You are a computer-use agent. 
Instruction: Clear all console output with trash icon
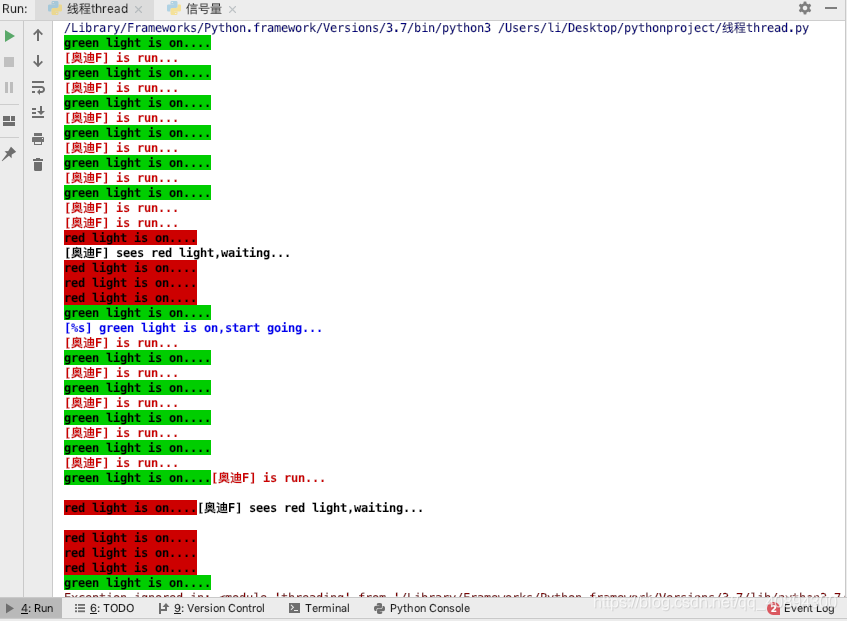(38, 164)
